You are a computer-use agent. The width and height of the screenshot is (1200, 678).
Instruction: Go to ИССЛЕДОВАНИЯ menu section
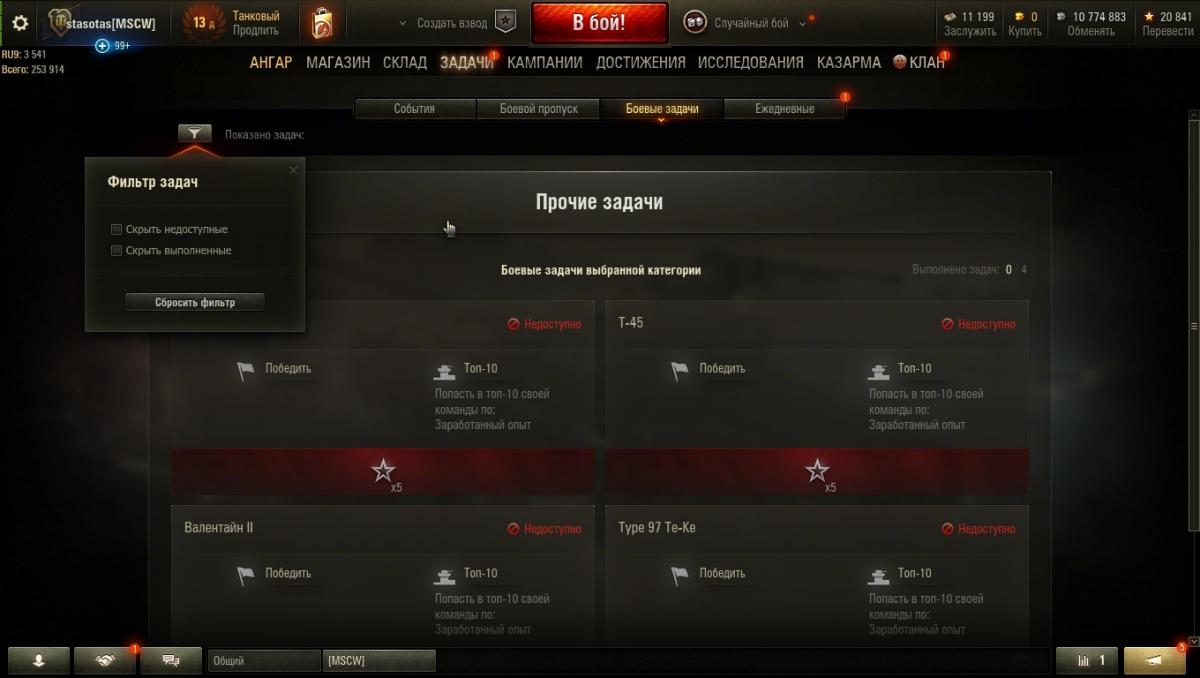coord(751,62)
